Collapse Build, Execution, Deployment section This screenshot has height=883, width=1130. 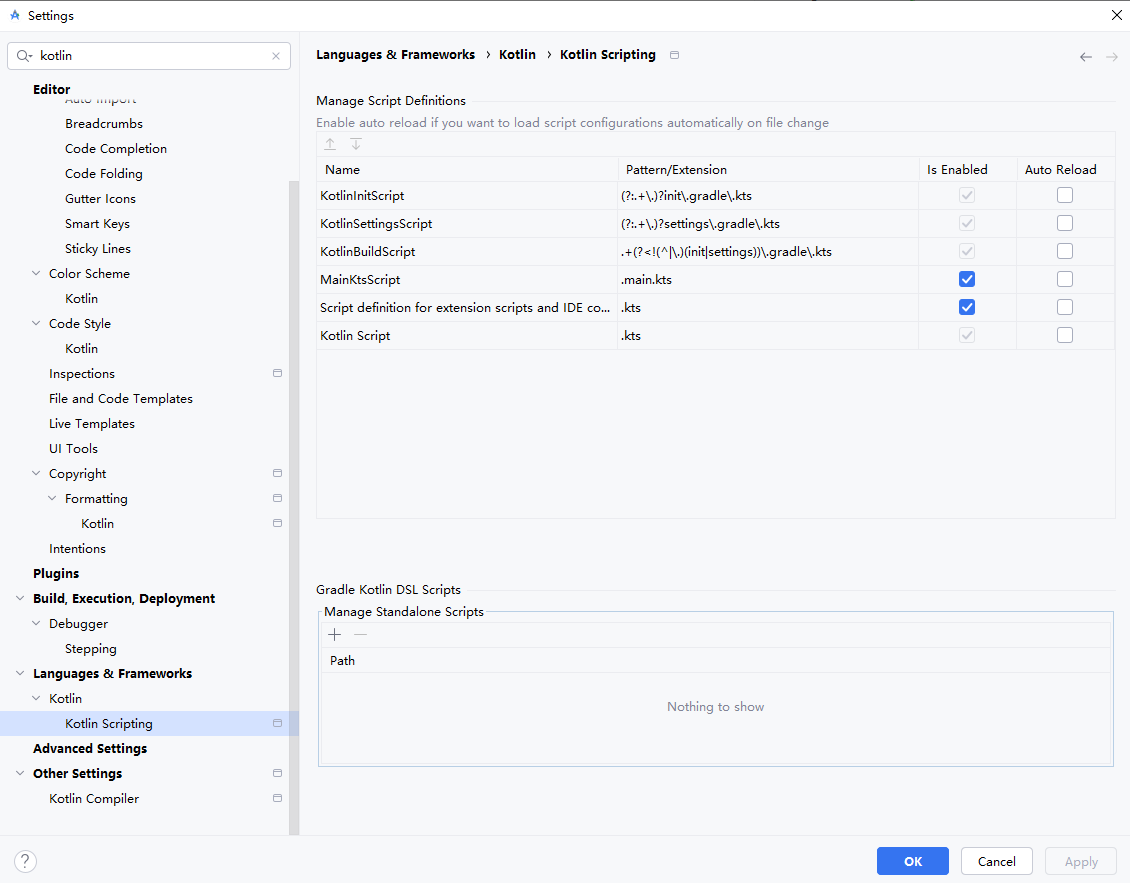click(20, 598)
